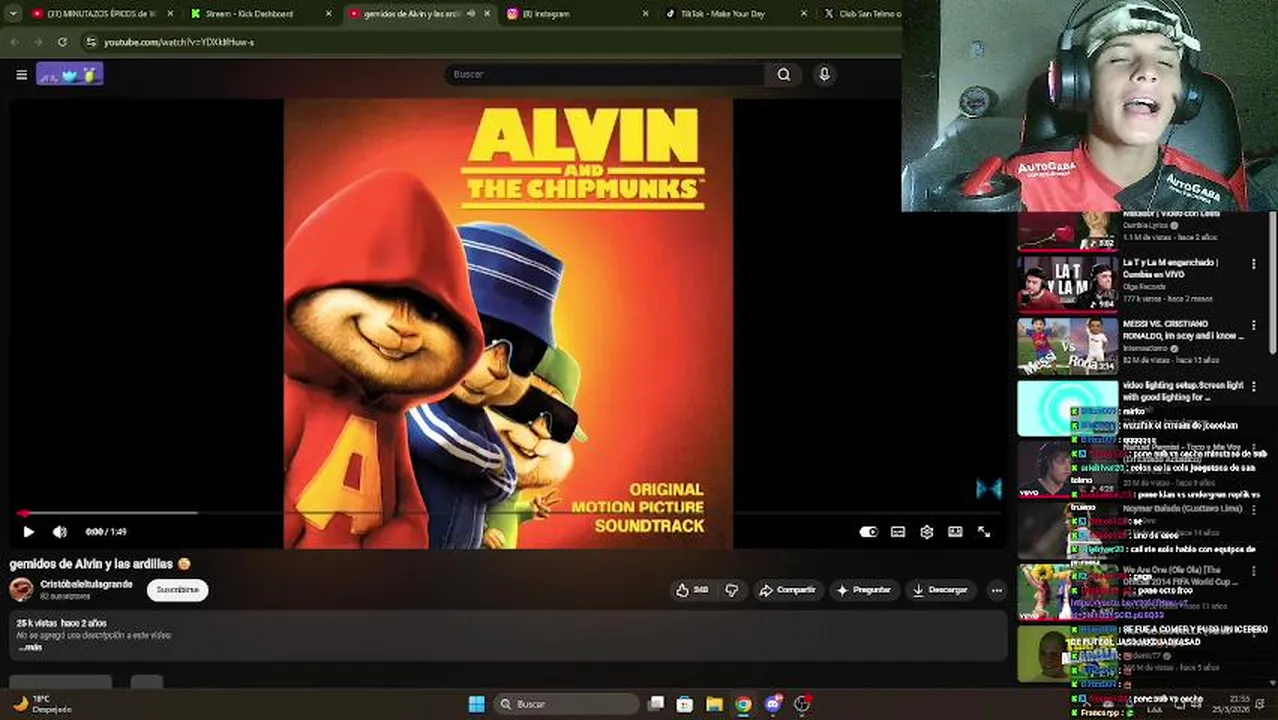Open the browser tab search dropdown arrow
The image size is (1278, 720).
tap(12, 14)
